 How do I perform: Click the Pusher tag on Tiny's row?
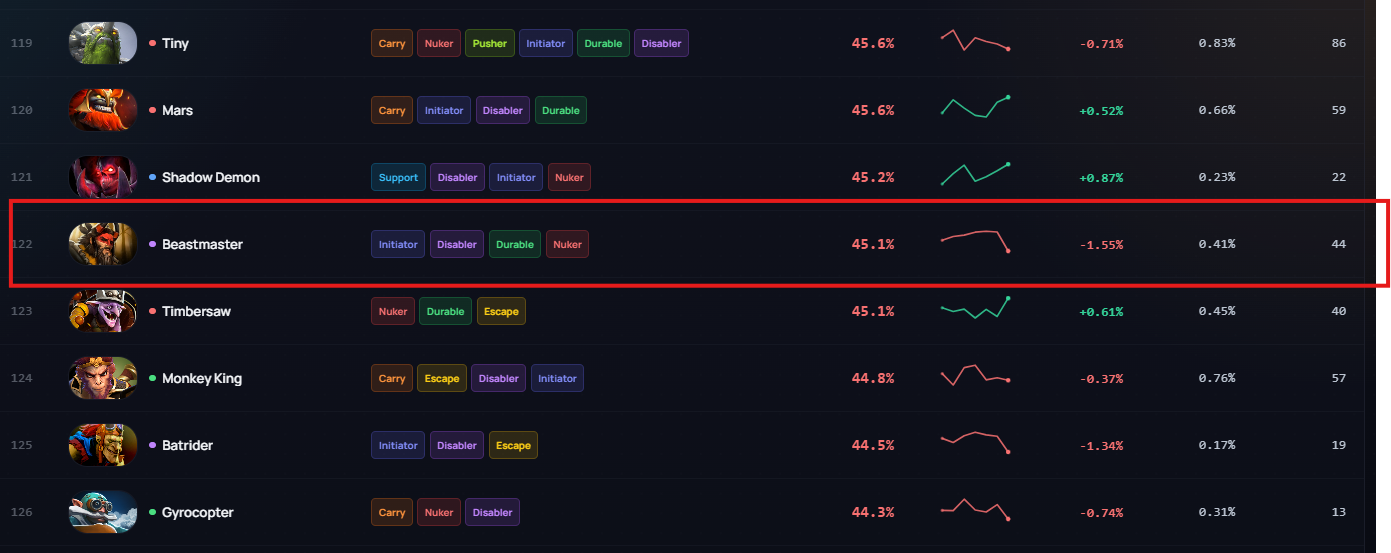pos(490,43)
